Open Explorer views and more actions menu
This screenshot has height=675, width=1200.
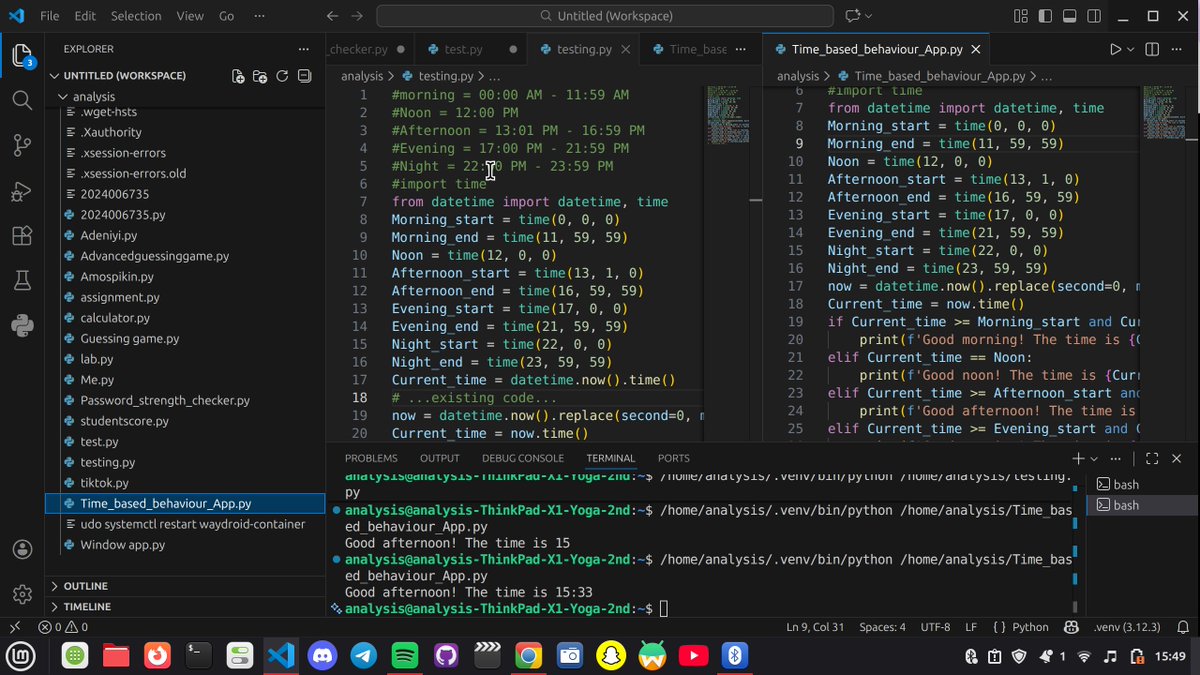coord(304,49)
